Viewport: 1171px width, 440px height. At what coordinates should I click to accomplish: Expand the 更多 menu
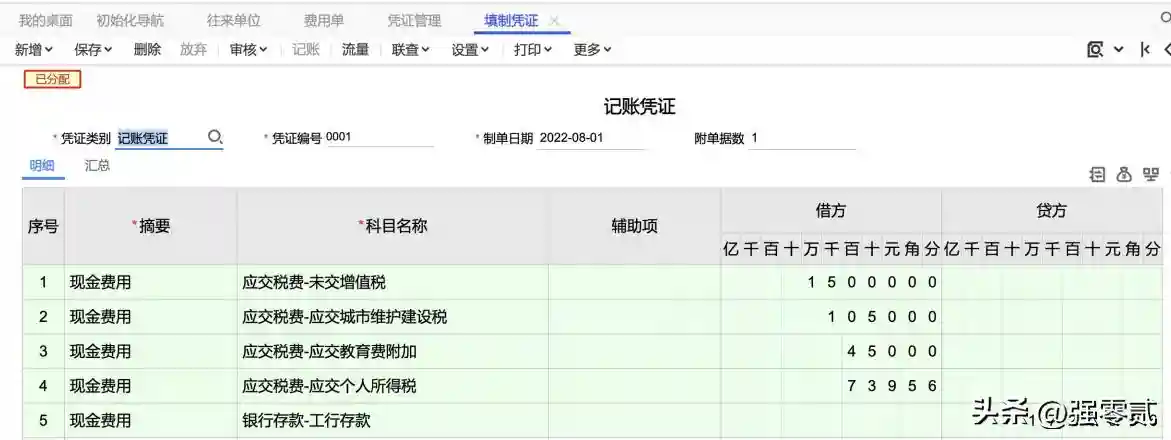592,49
